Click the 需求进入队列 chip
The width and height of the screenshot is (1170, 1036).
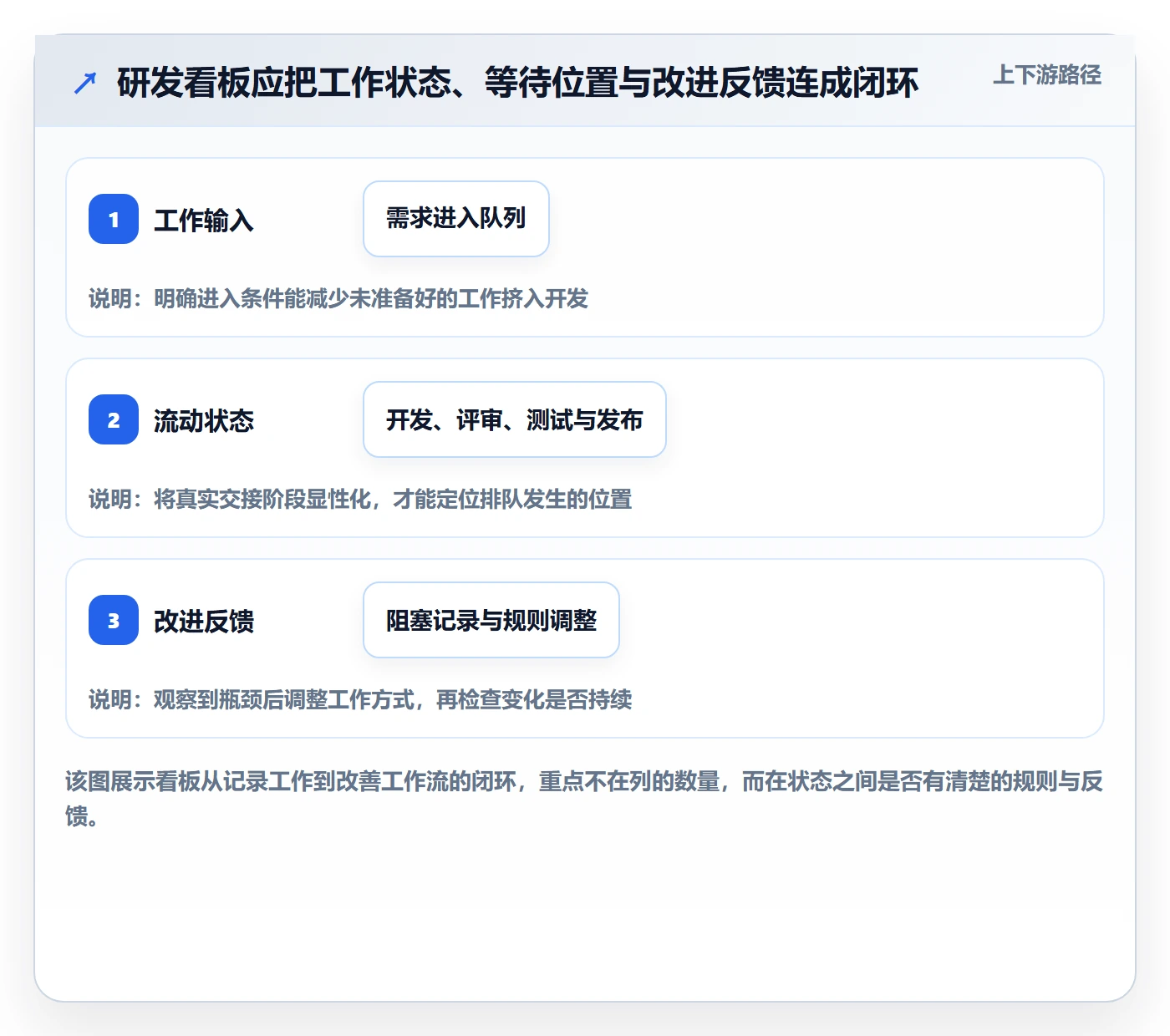456,219
